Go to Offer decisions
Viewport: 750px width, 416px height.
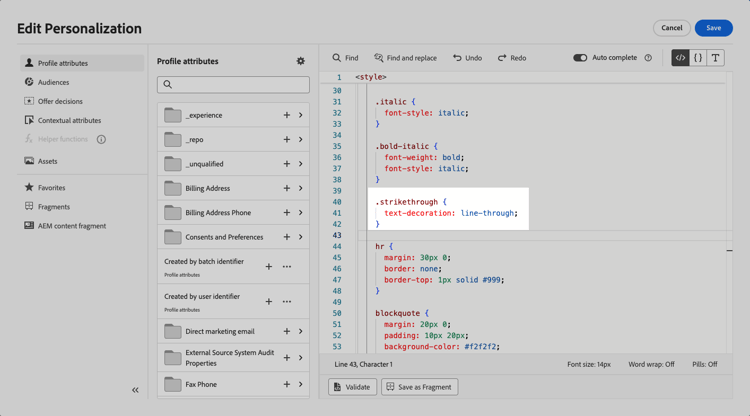pos(60,101)
